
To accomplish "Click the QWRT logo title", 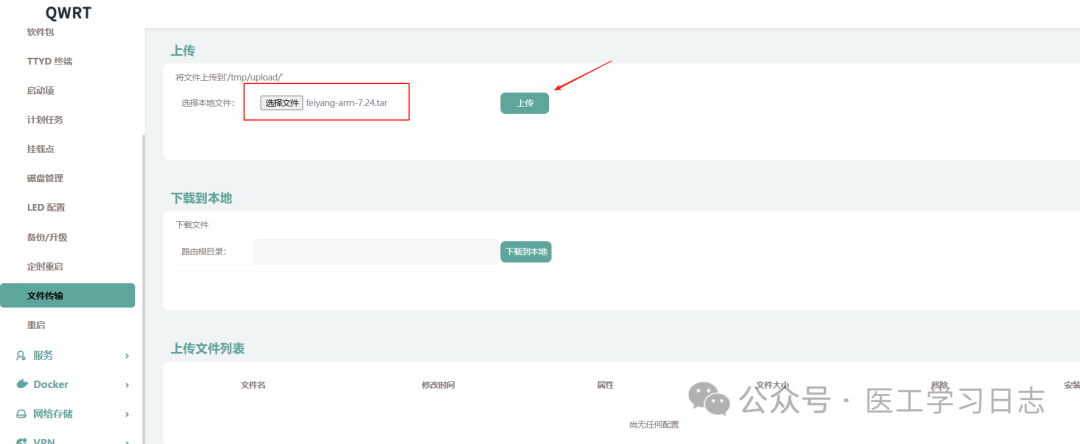I will [x=68, y=12].
